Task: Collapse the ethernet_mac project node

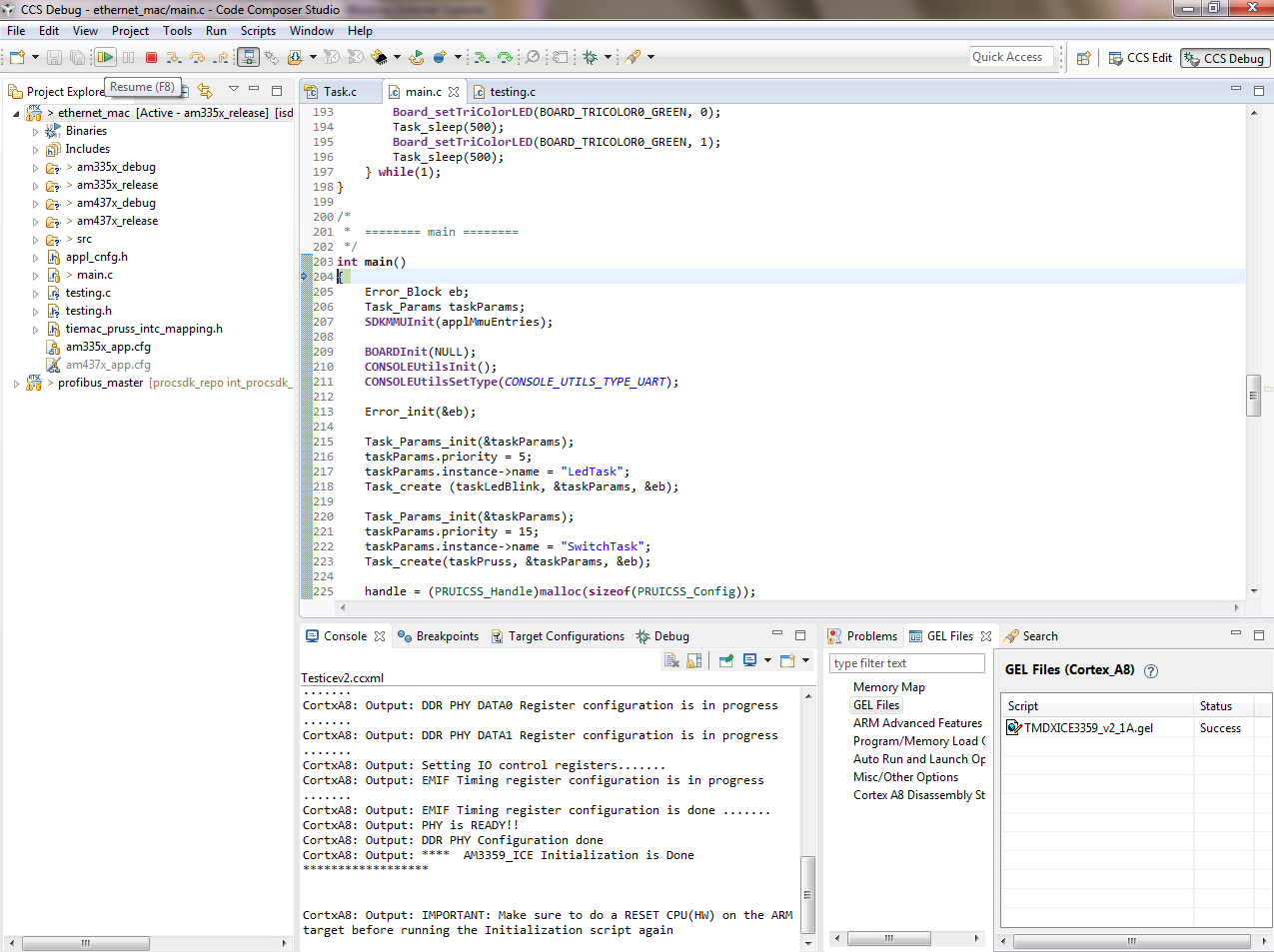Action: pyautogui.click(x=16, y=113)
